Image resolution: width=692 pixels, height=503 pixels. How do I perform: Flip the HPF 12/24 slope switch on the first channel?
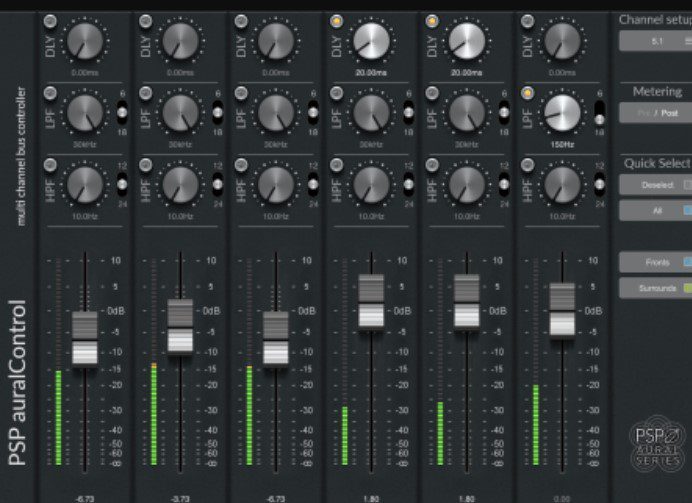pyautogui.click(x=122, y=184)
